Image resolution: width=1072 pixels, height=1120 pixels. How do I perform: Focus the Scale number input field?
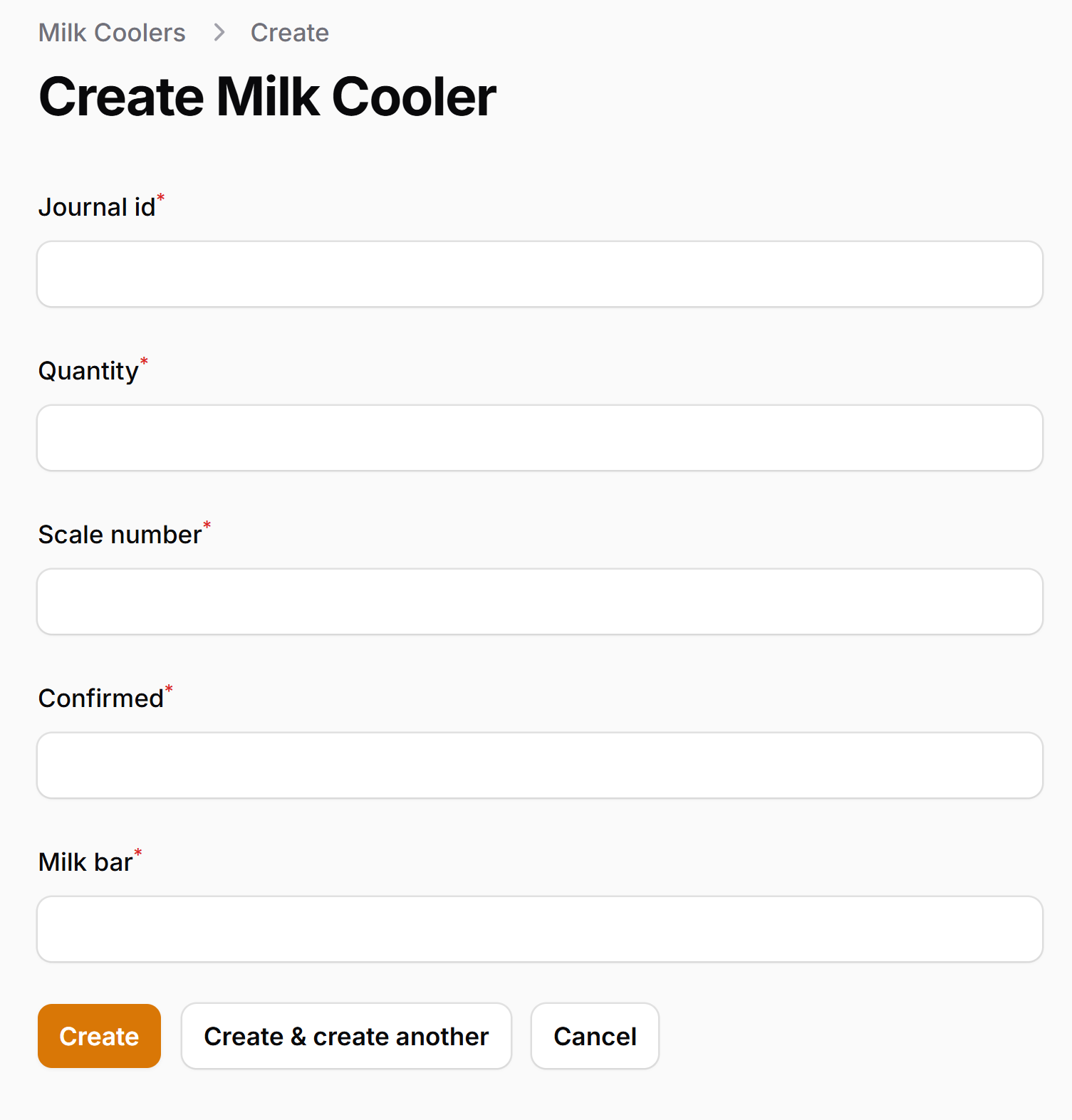[x=539, y=602]
